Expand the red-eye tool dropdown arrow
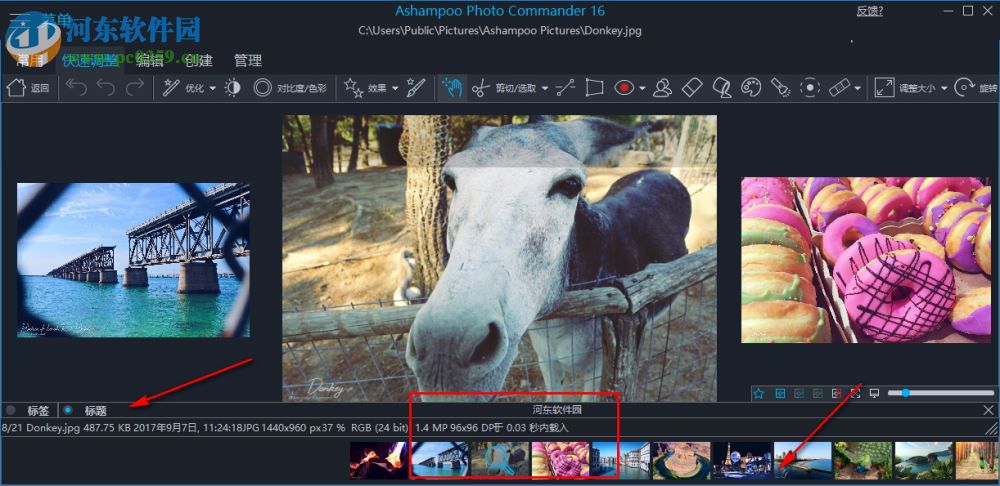Screen dimensions: 1000x486 pyautogui.click(x=642, y=88)
